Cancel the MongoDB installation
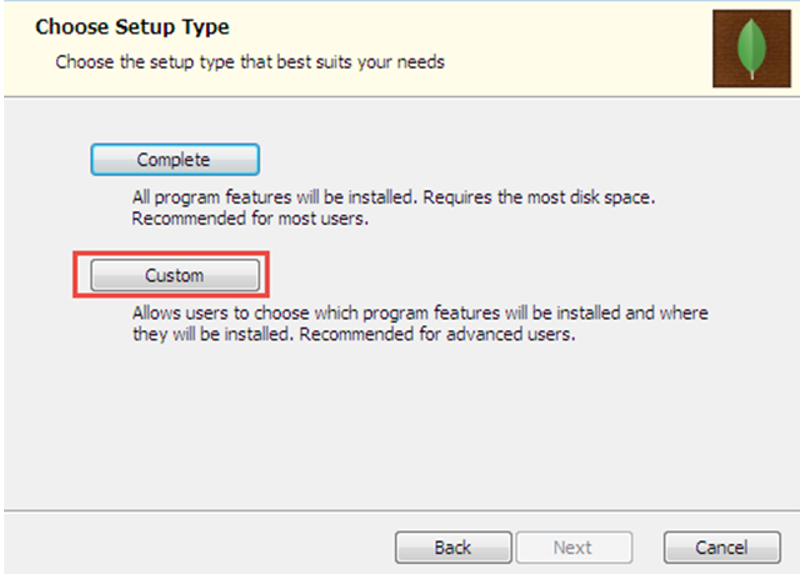 click(x=721, y=547)
